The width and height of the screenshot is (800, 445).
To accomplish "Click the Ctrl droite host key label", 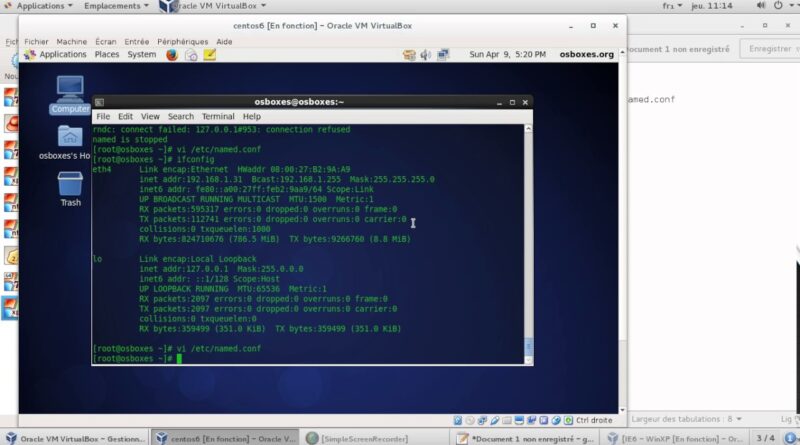I will [594, 420].
